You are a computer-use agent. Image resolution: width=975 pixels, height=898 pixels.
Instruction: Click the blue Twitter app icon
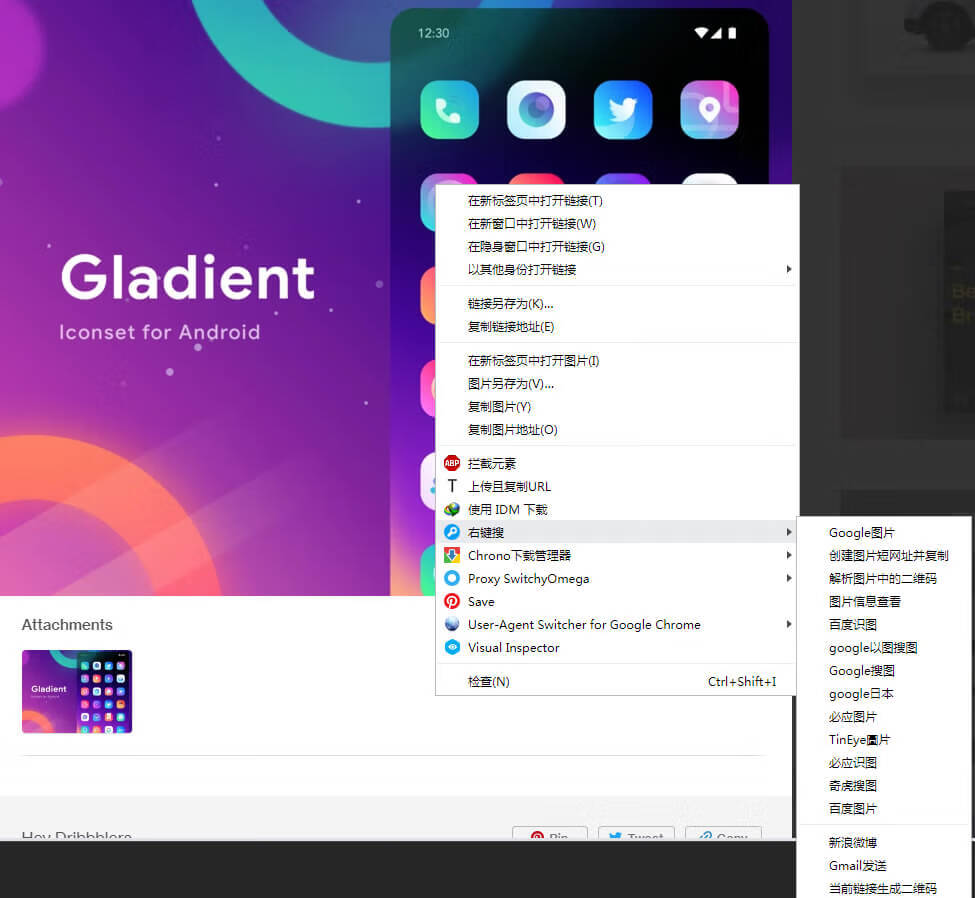(x=622, y=109)
